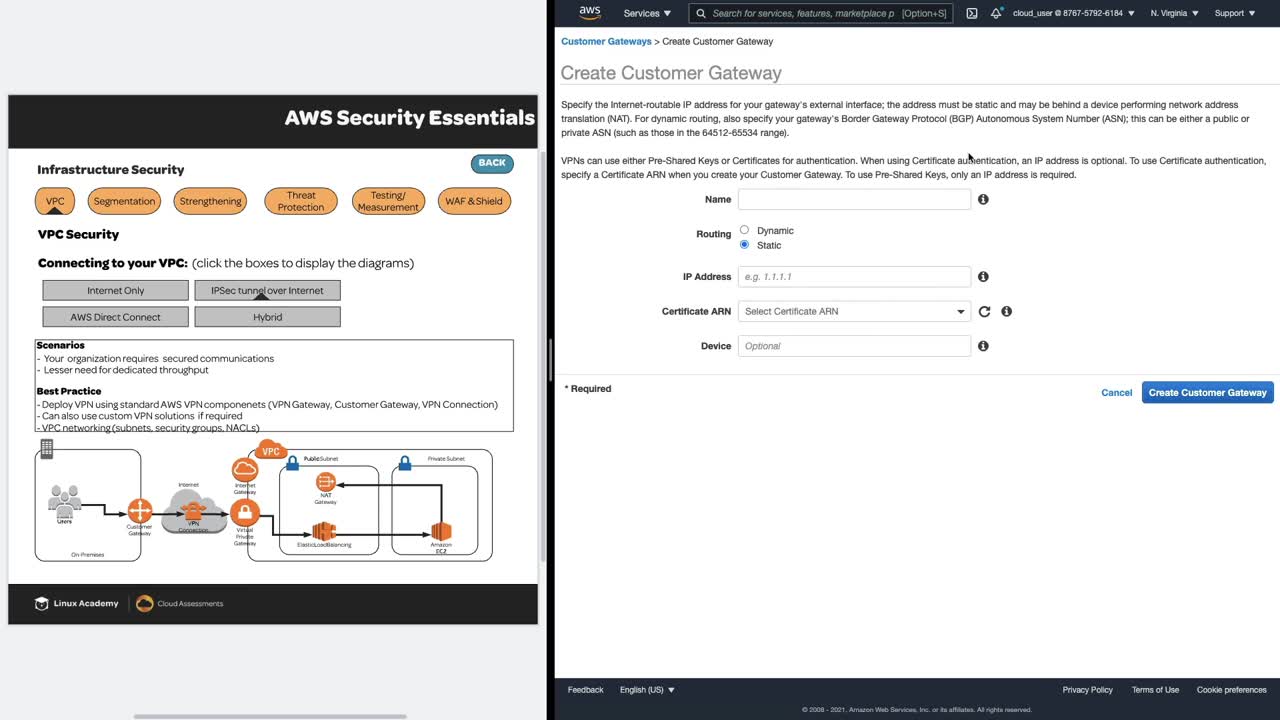The image size is (1280, 720).
Task: Click the Private Subnet lock icon
Action: pos(405,463)
